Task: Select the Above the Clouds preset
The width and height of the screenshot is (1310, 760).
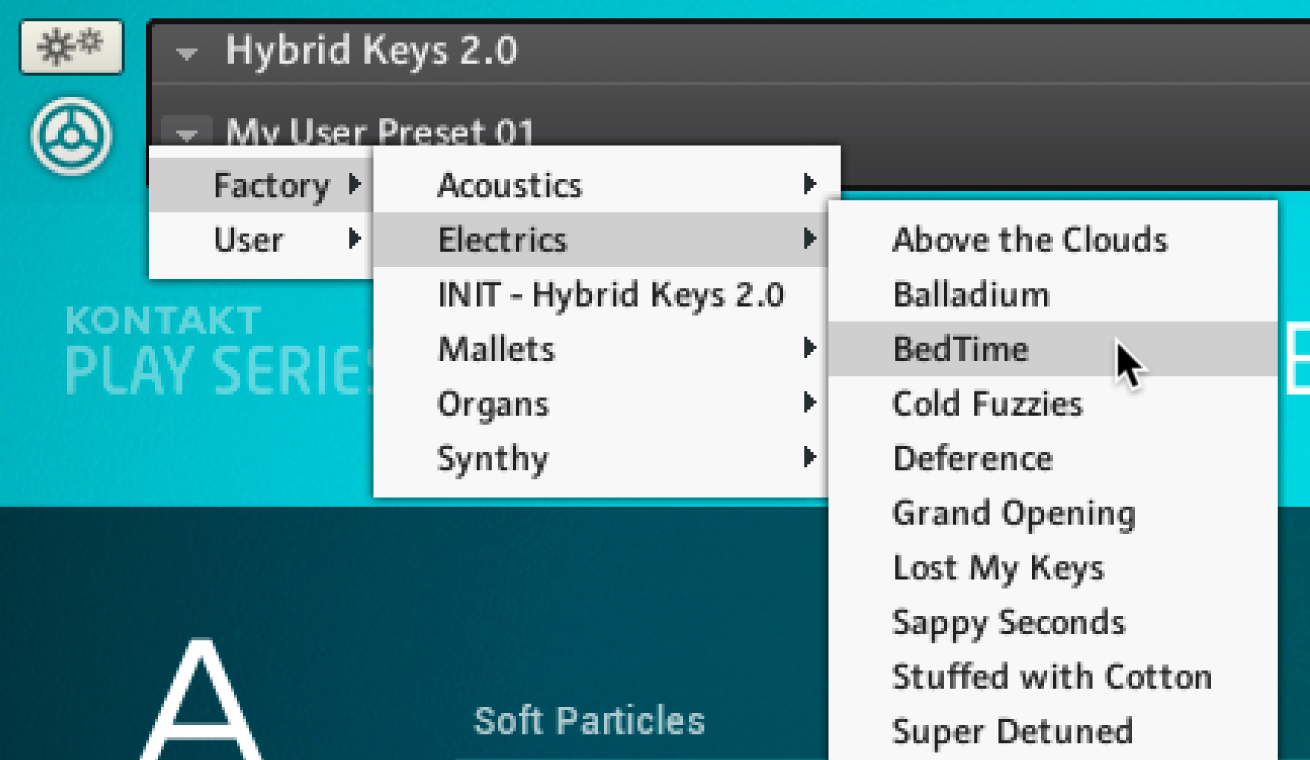Action: tap(1029, 241)
